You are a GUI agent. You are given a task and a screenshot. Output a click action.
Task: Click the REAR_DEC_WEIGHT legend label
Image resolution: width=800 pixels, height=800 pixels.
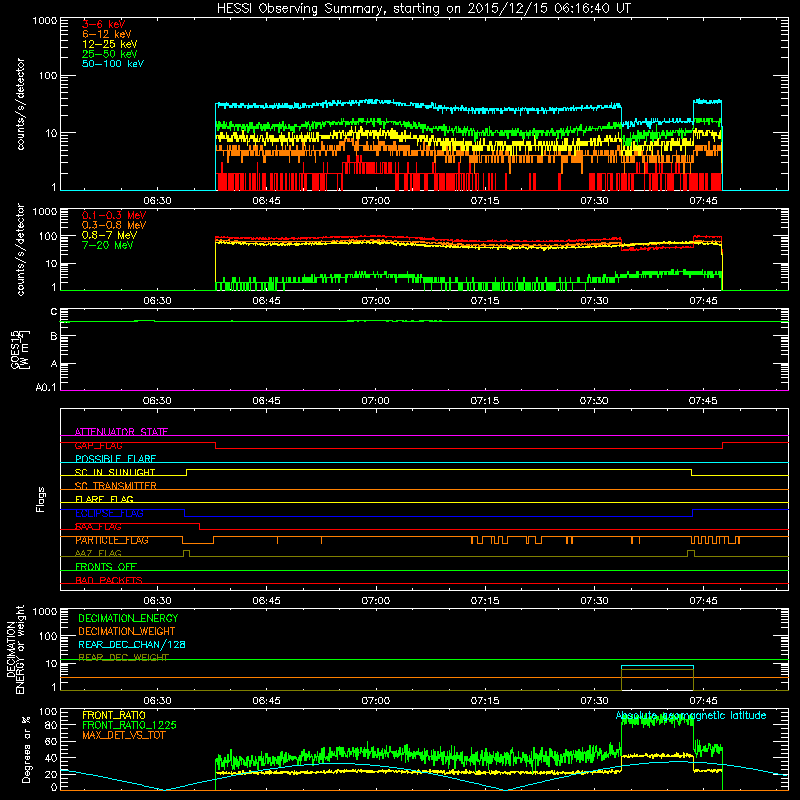click(x=123, y=657)
